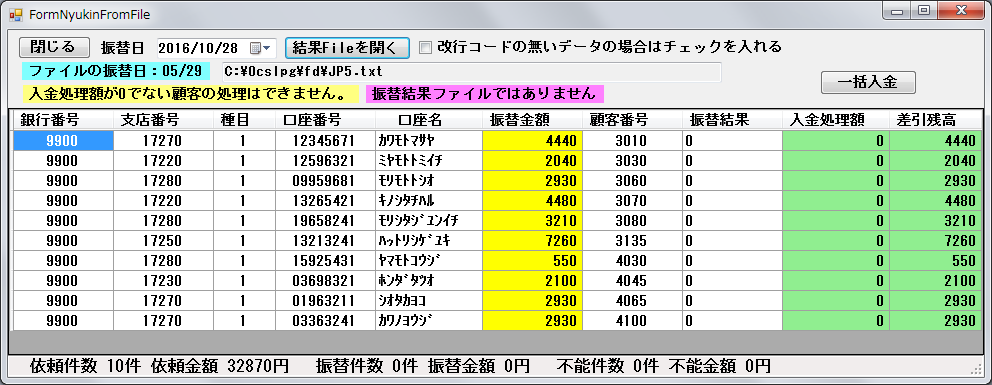Select account name cell ｷﾉｼﾀﾁﾊﾙ
Image resolution: width=992 pixels, height=385 pixels.
pos(429,200)
